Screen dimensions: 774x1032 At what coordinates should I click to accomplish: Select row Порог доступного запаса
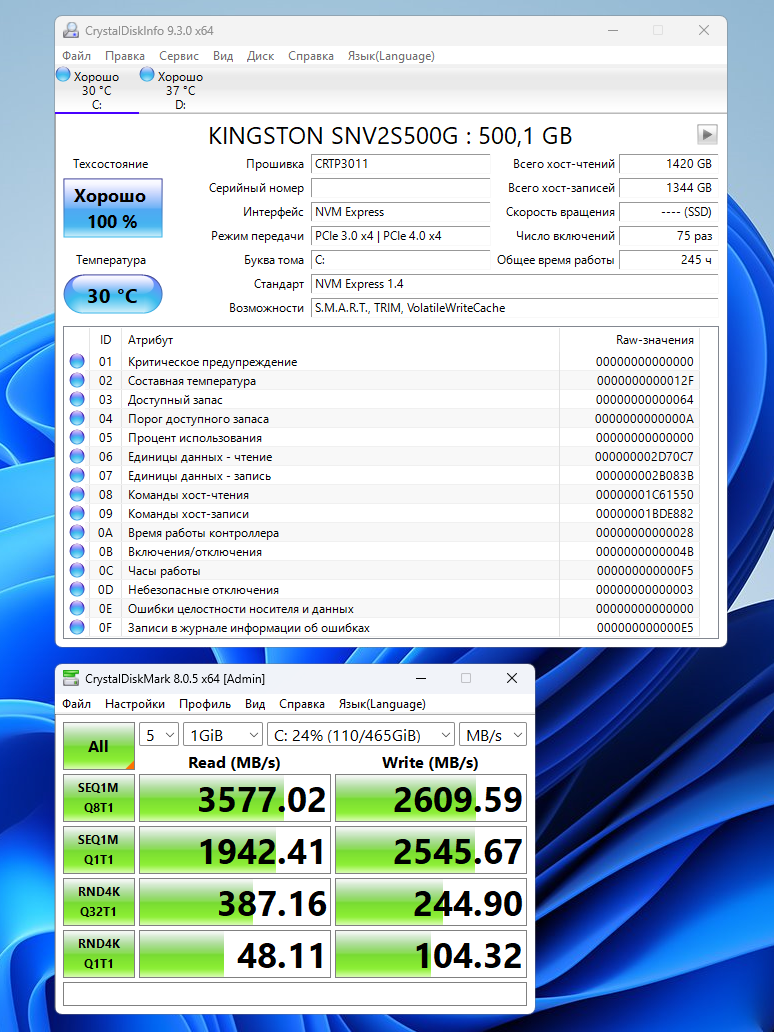pos(382,419)
